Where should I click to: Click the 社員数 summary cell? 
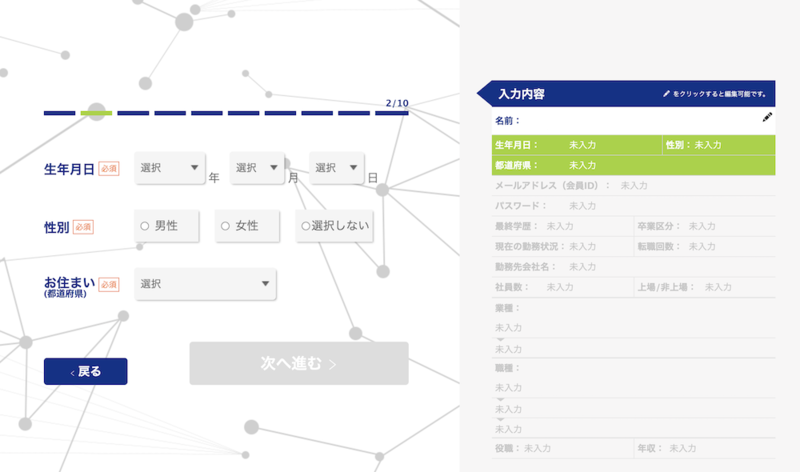[562, 287]
